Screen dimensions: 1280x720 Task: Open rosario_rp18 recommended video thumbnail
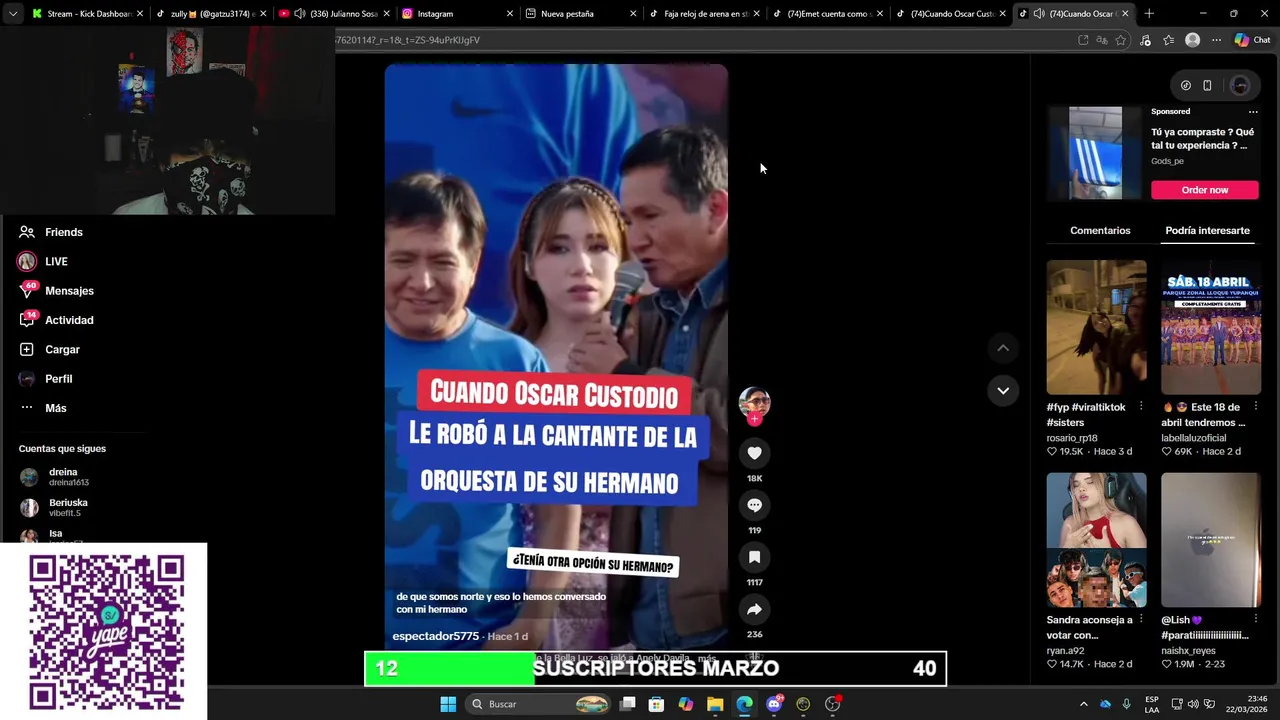tap(1096, 327)
